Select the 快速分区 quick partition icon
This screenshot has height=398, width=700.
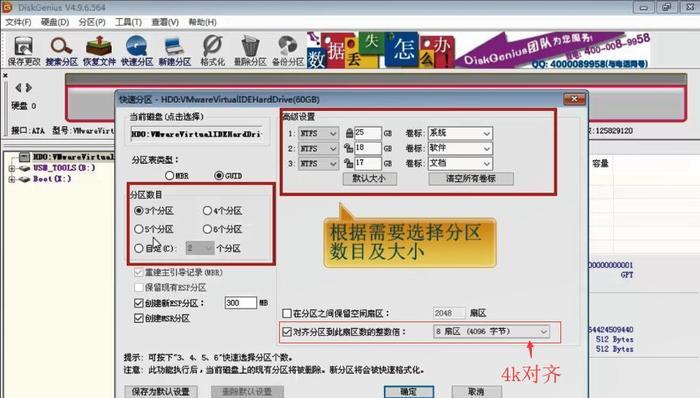[137, 51]
